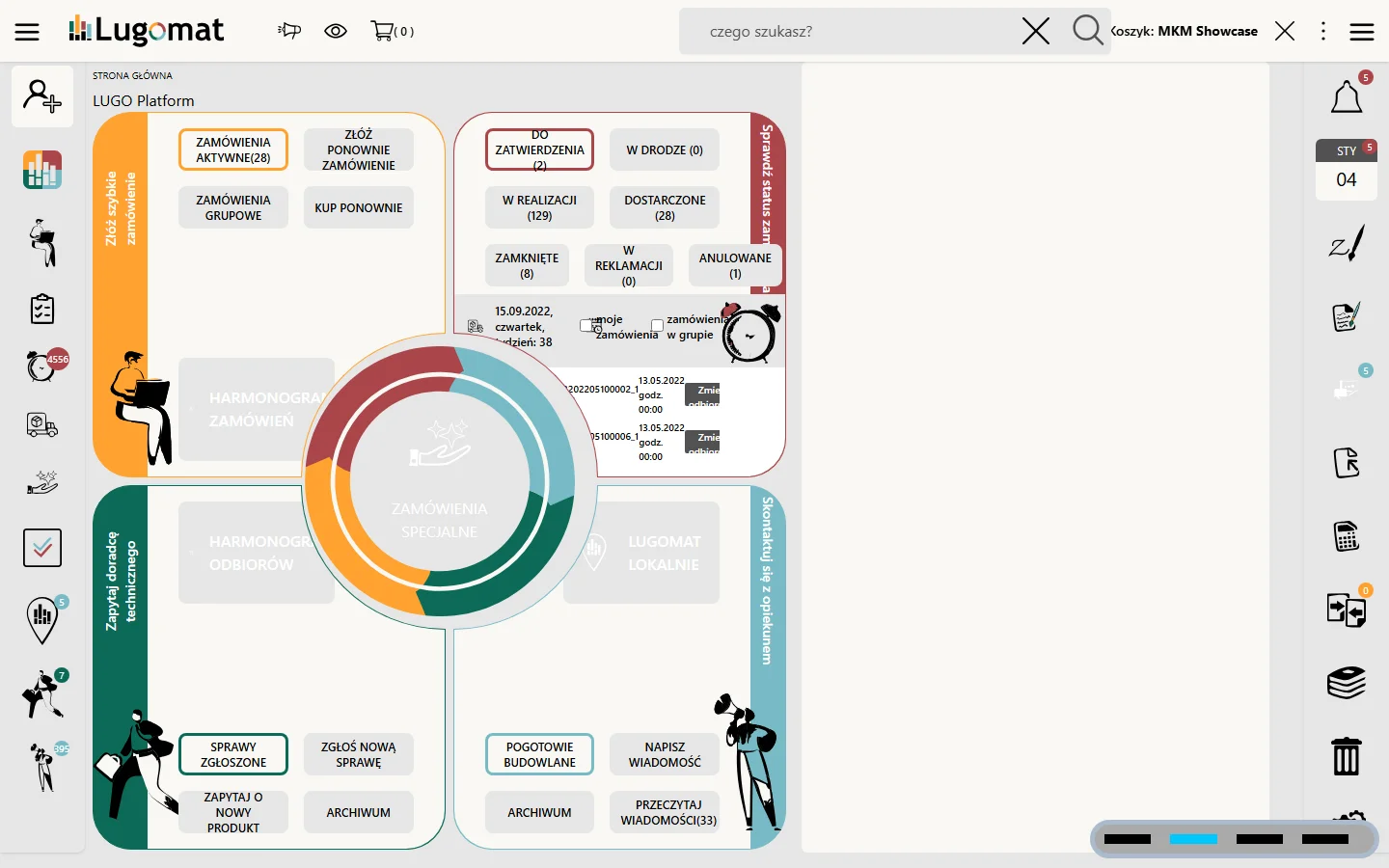Click the trash bin icon
The height and width of the screenshot is (868, 1389).
point(1347,756)
